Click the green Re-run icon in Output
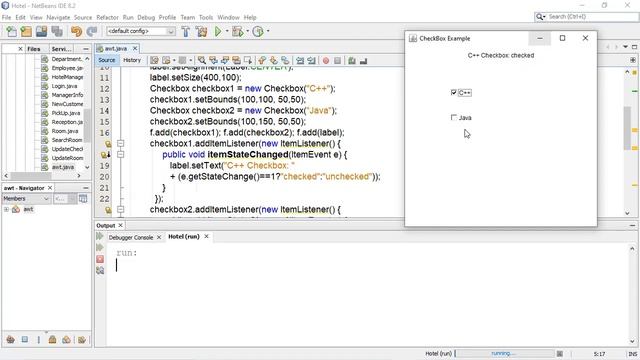 (100, 236)
